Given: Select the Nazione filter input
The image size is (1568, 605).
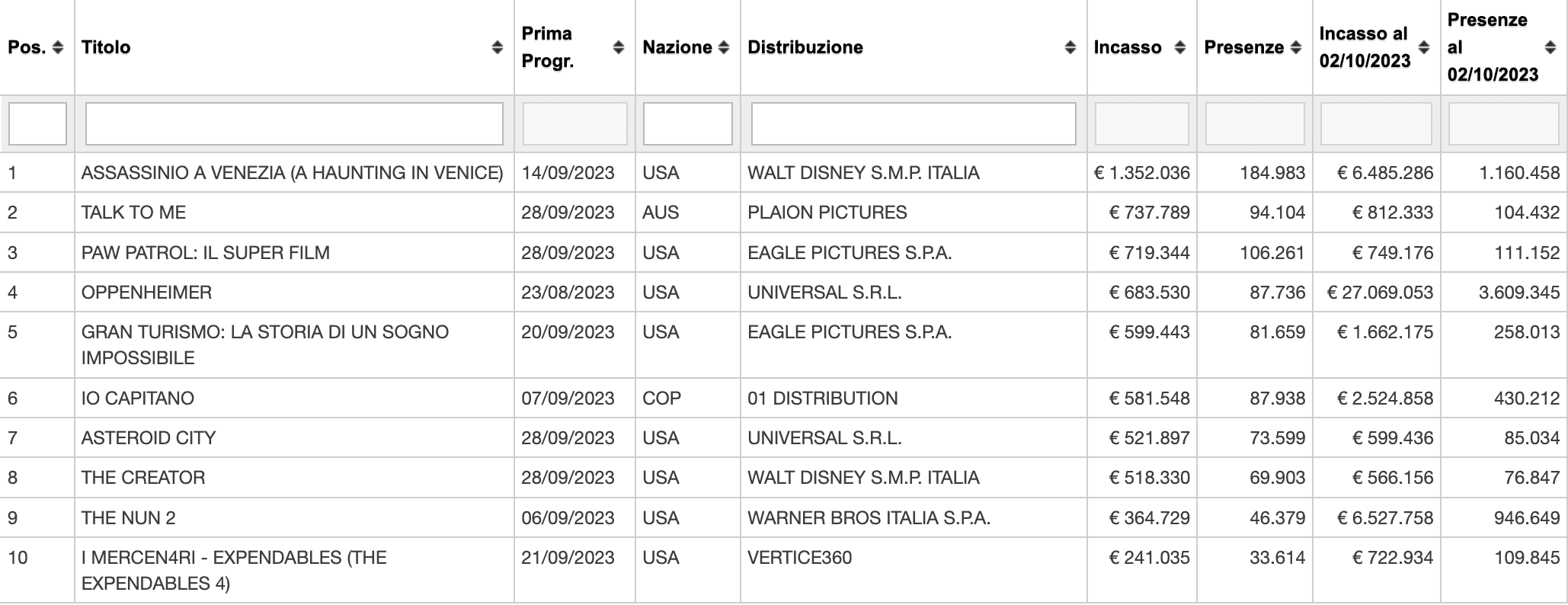Looking at the screenshot, I should click(x=688, y=123).
